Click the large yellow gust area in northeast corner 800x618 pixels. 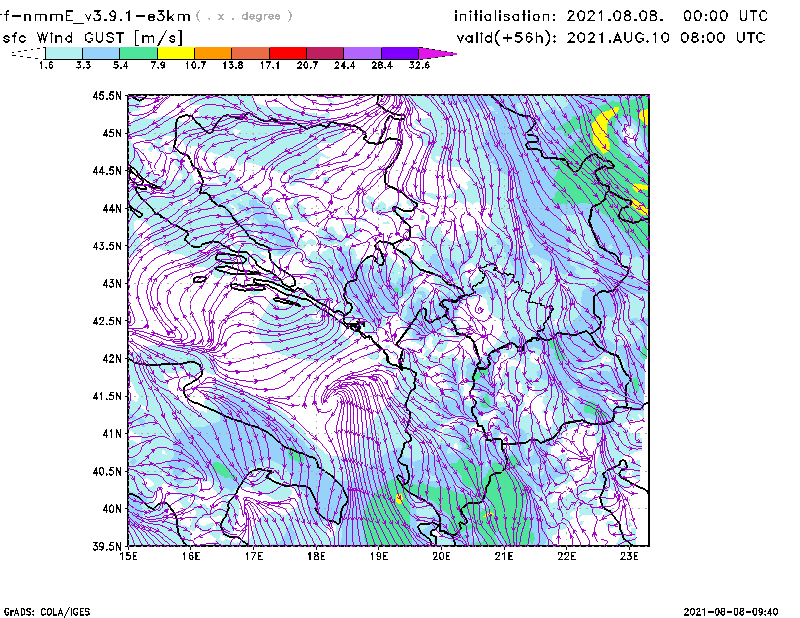[x=605, y=130]
